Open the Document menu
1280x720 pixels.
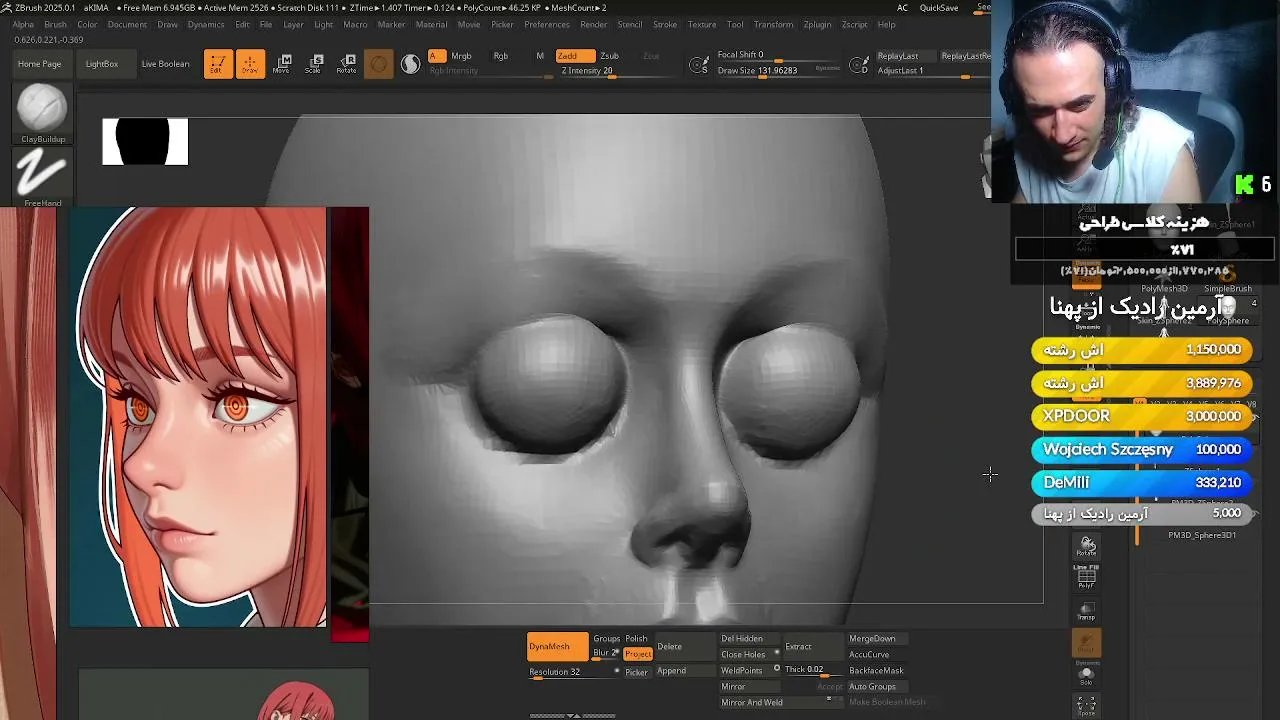(127, 24)
